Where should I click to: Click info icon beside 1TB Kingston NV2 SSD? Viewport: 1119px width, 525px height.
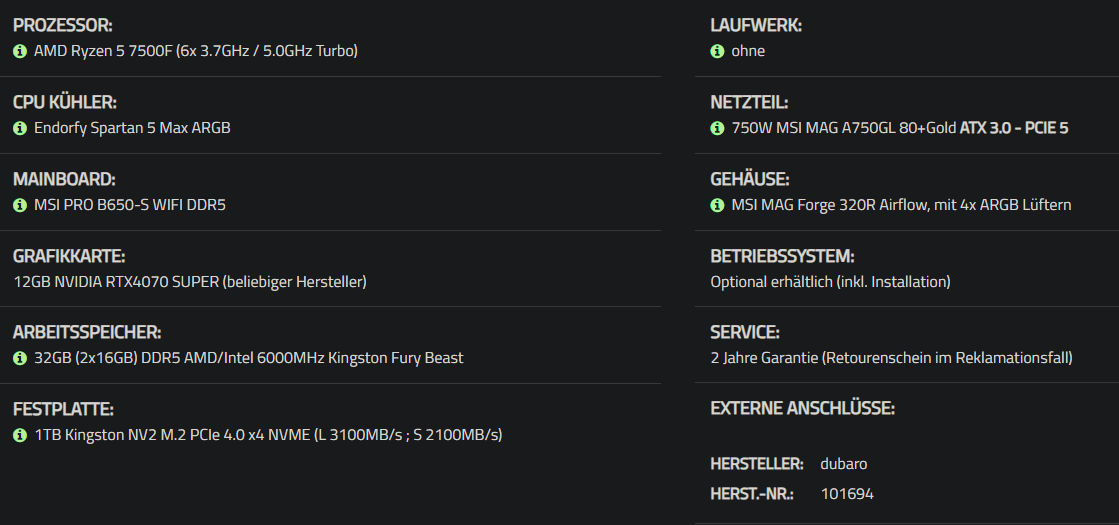click(x=20, y=435)
